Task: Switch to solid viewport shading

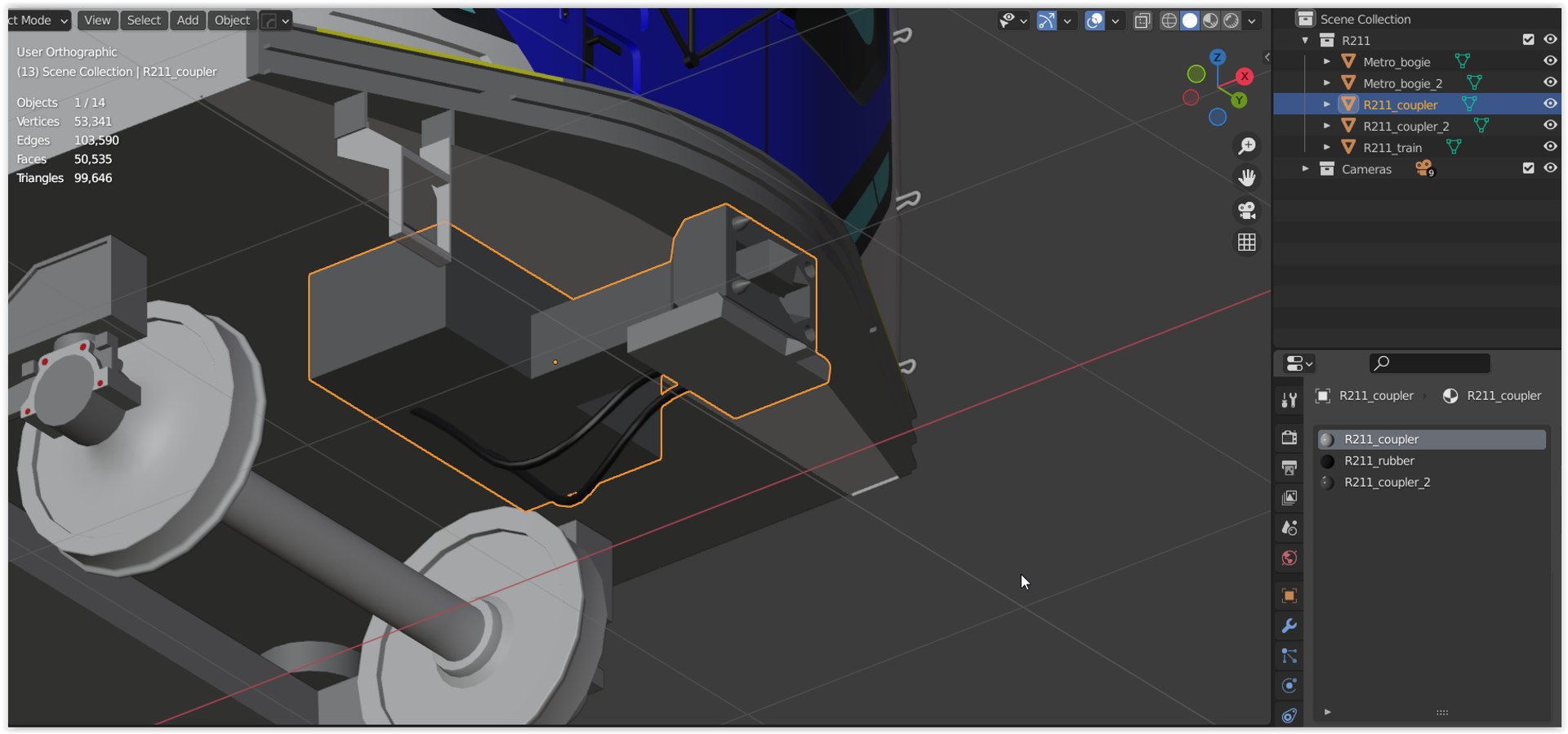Action: coord(1190,20)
